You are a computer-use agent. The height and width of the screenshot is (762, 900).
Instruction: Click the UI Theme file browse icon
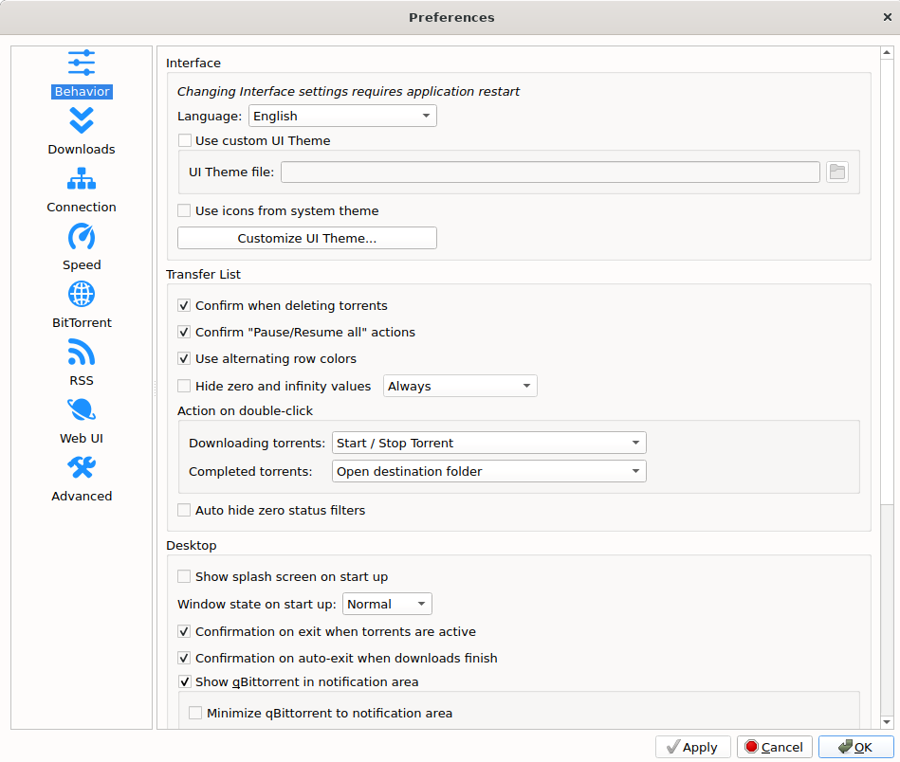tap(837, 171)
